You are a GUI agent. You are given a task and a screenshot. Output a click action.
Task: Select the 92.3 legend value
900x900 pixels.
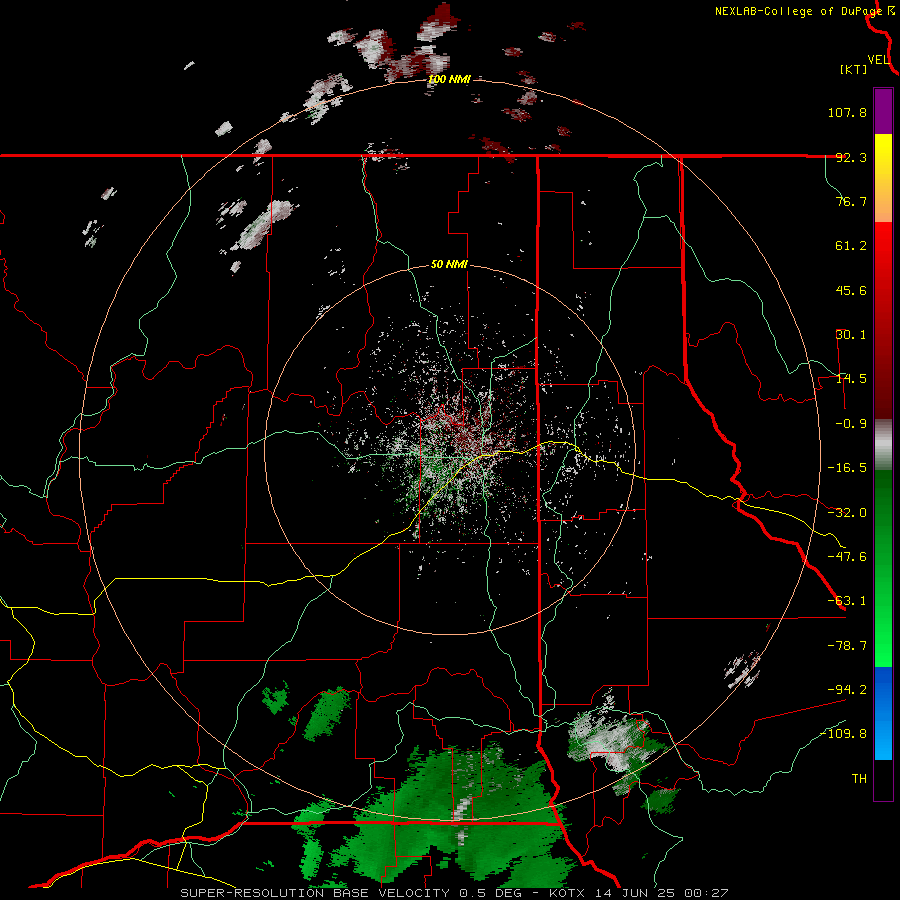pyautogui.click(x=851, y=157)
